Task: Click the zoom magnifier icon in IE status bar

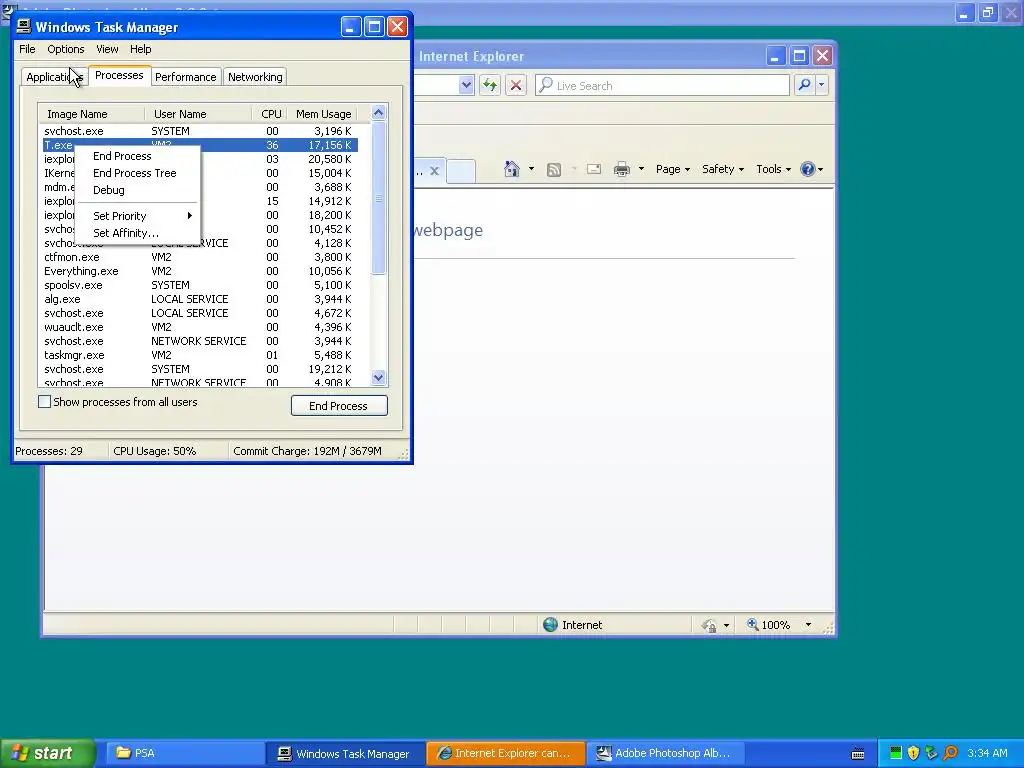Action: coord(752,624)
